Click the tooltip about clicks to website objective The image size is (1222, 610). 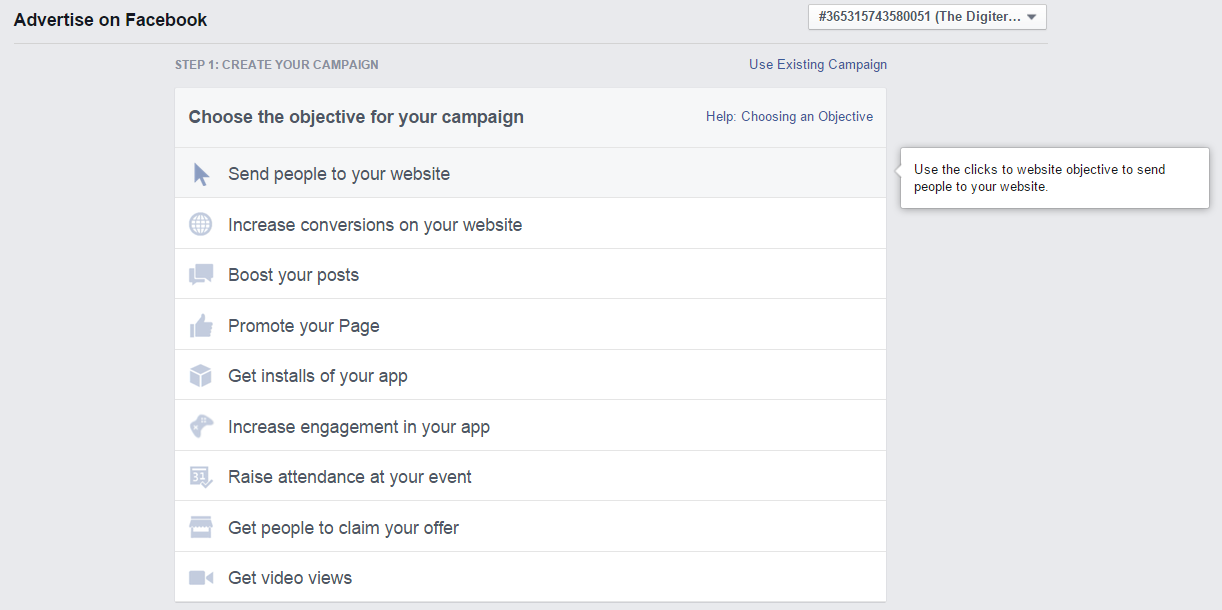pyautogui.click(x=1055, y=178)
